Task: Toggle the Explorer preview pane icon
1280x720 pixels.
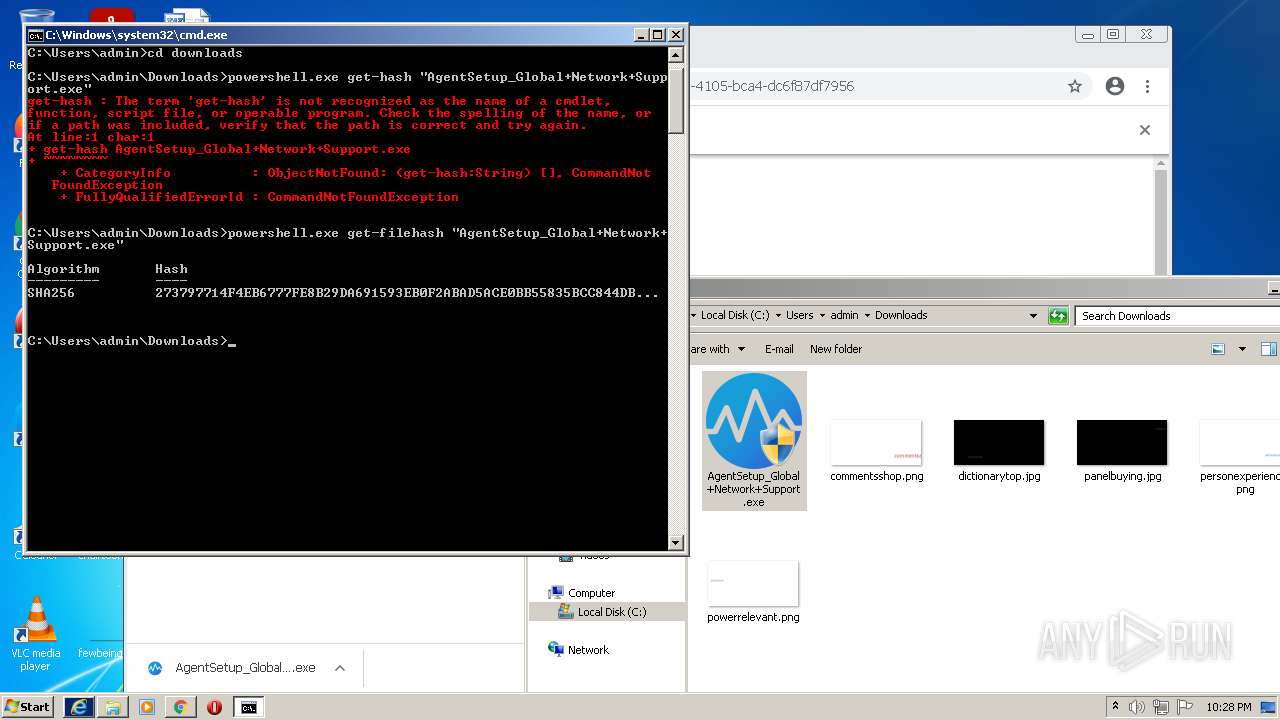Action: coord(1268,349)
